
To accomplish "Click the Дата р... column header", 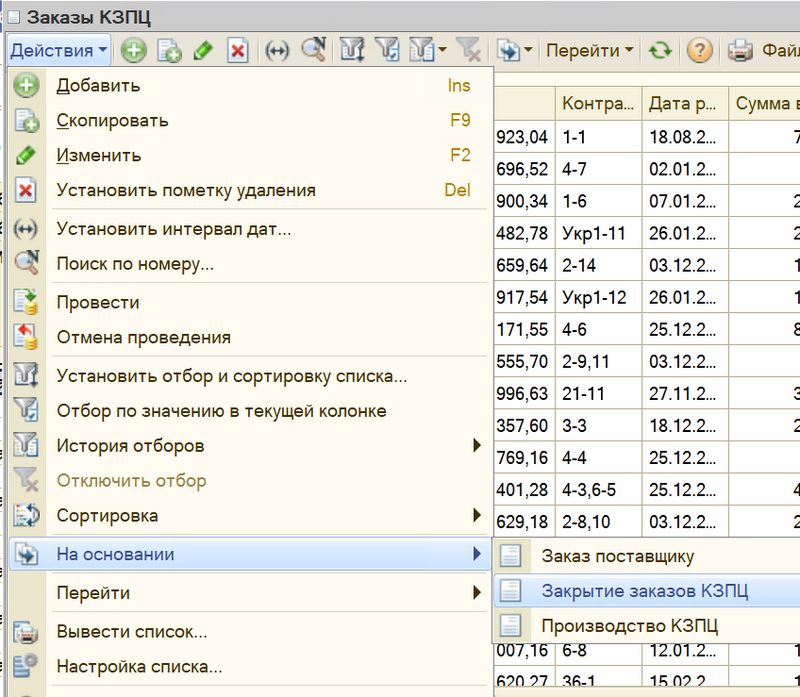I will pos(684,104).
